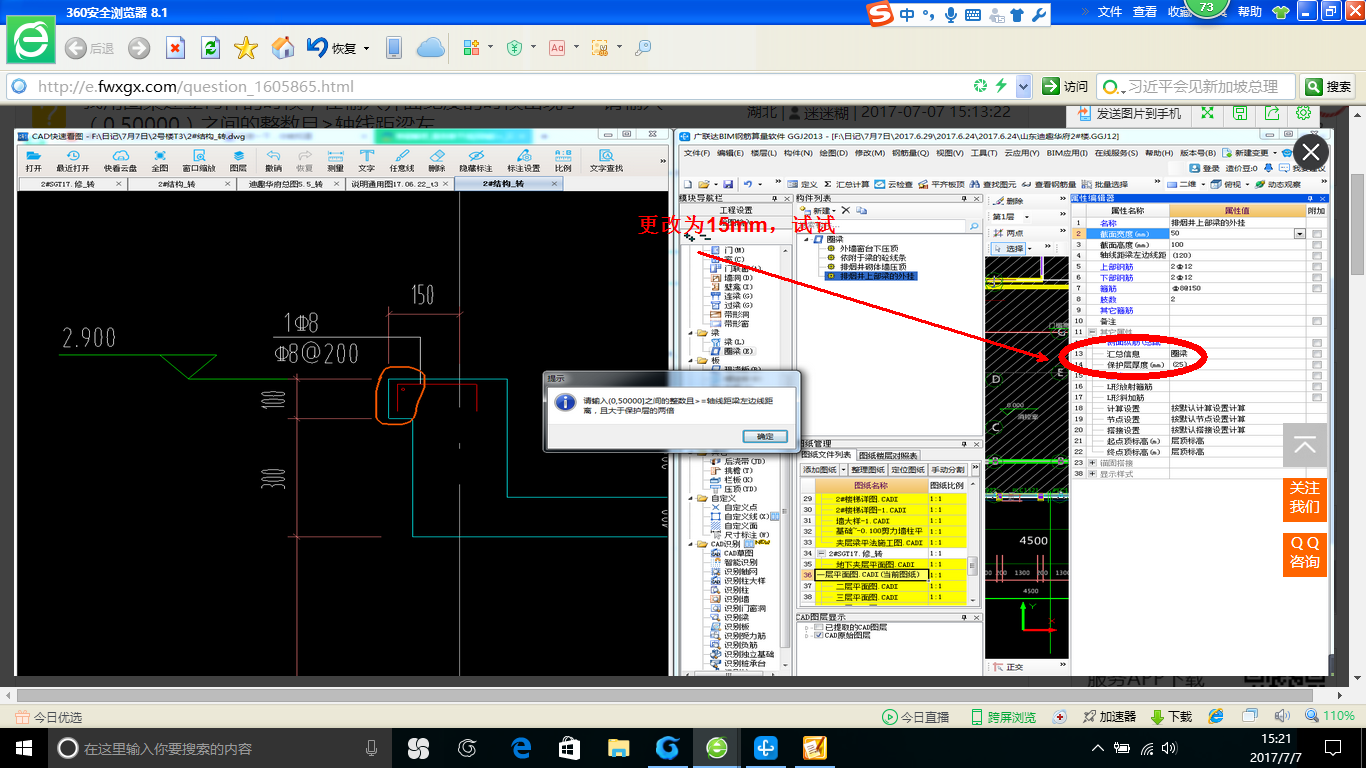Click 查找图元 binoculars tool
The height and width of the screenshot is (768, 1366).
click(994, 184)
